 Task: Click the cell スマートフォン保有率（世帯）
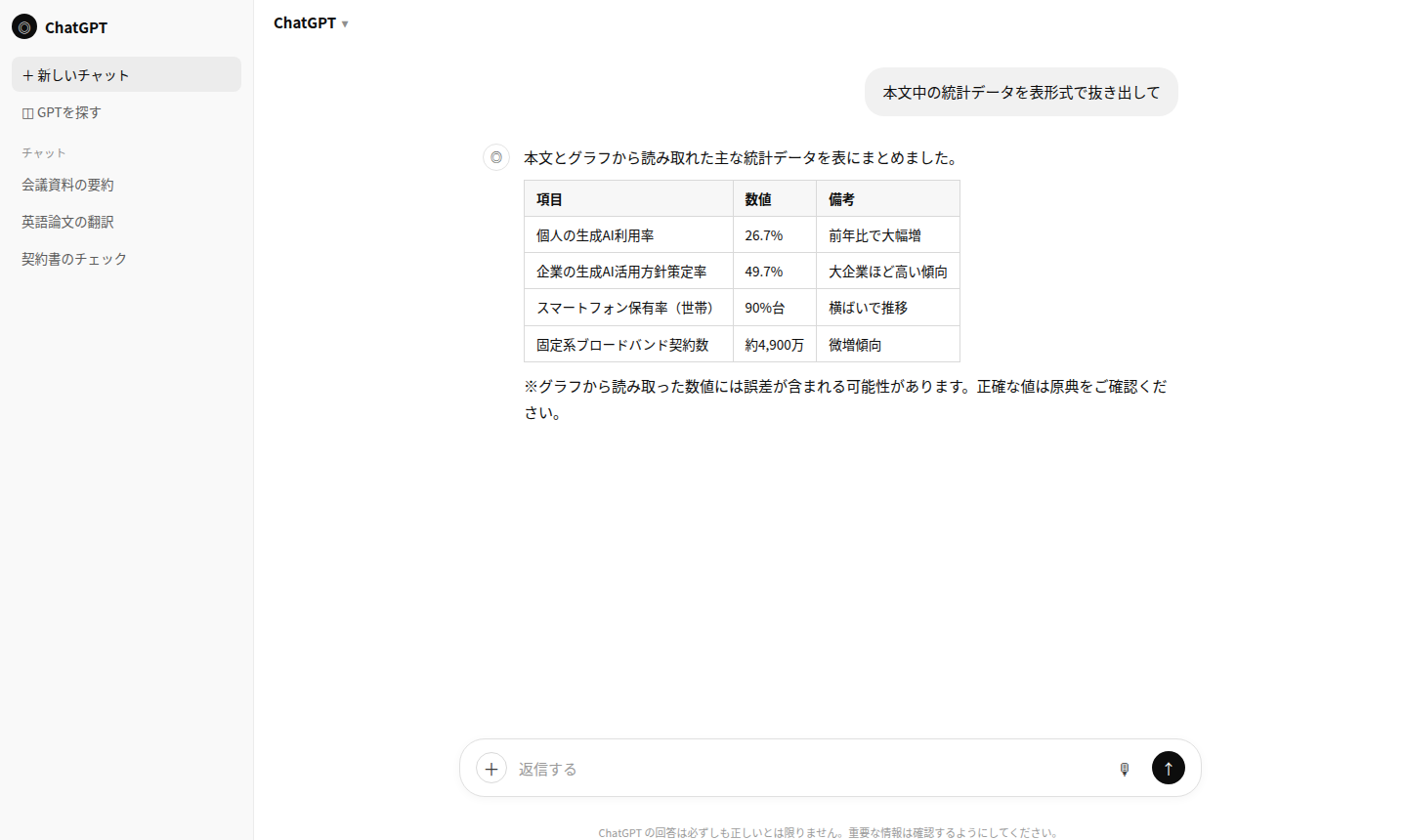tap(628, 308)
